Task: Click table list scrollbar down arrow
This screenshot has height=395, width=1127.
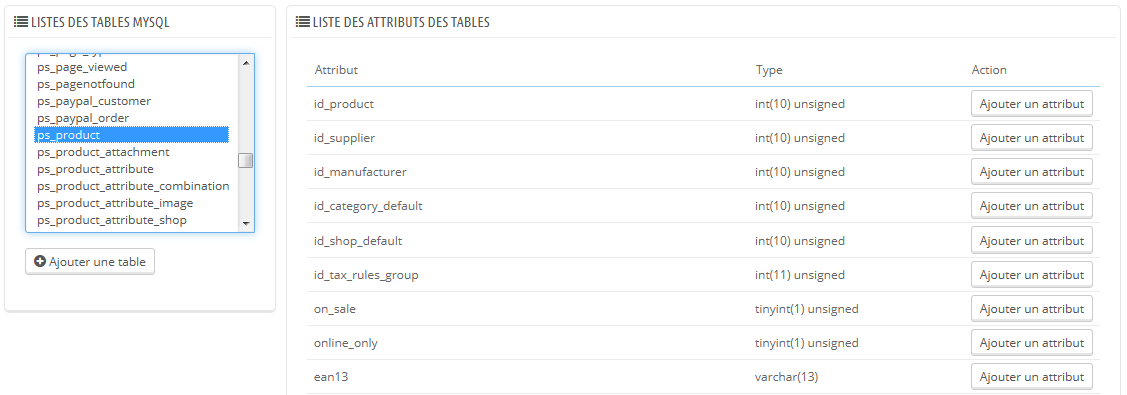Action: click(246, 223)
